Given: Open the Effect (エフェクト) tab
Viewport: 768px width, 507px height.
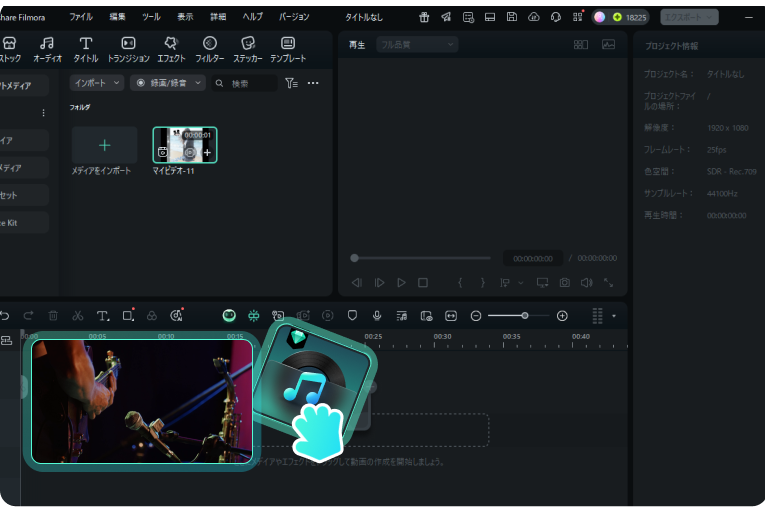Looking at the screenshot, I should point(171,49).
